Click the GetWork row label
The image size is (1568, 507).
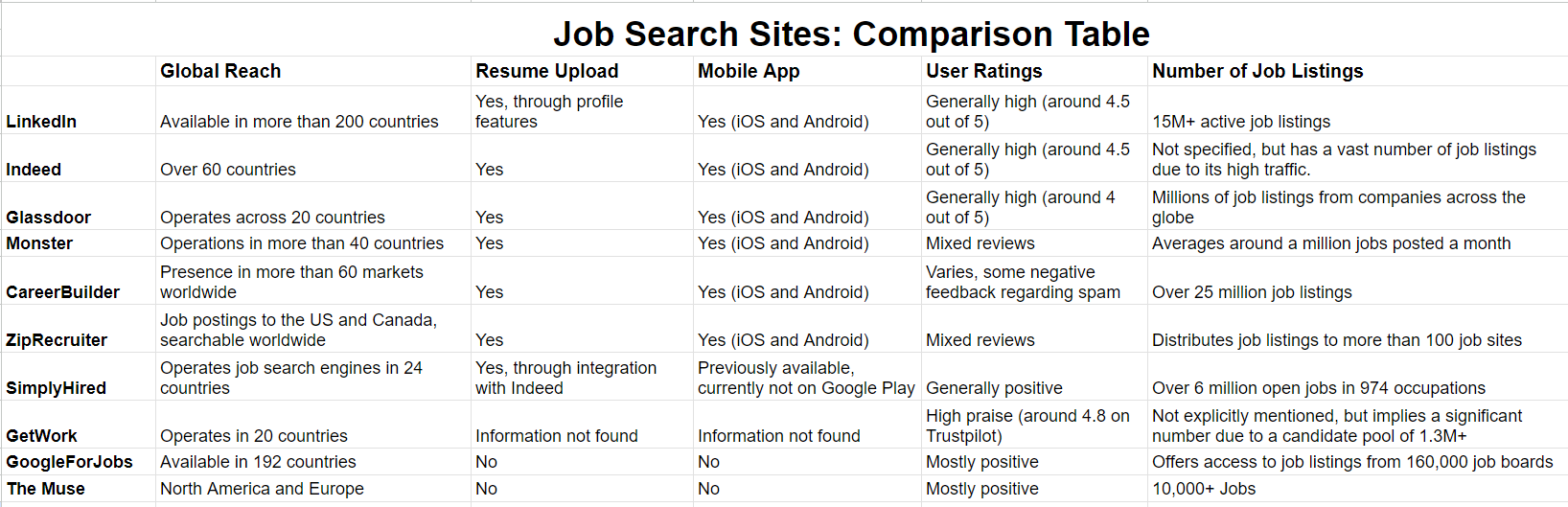[41, 436]
